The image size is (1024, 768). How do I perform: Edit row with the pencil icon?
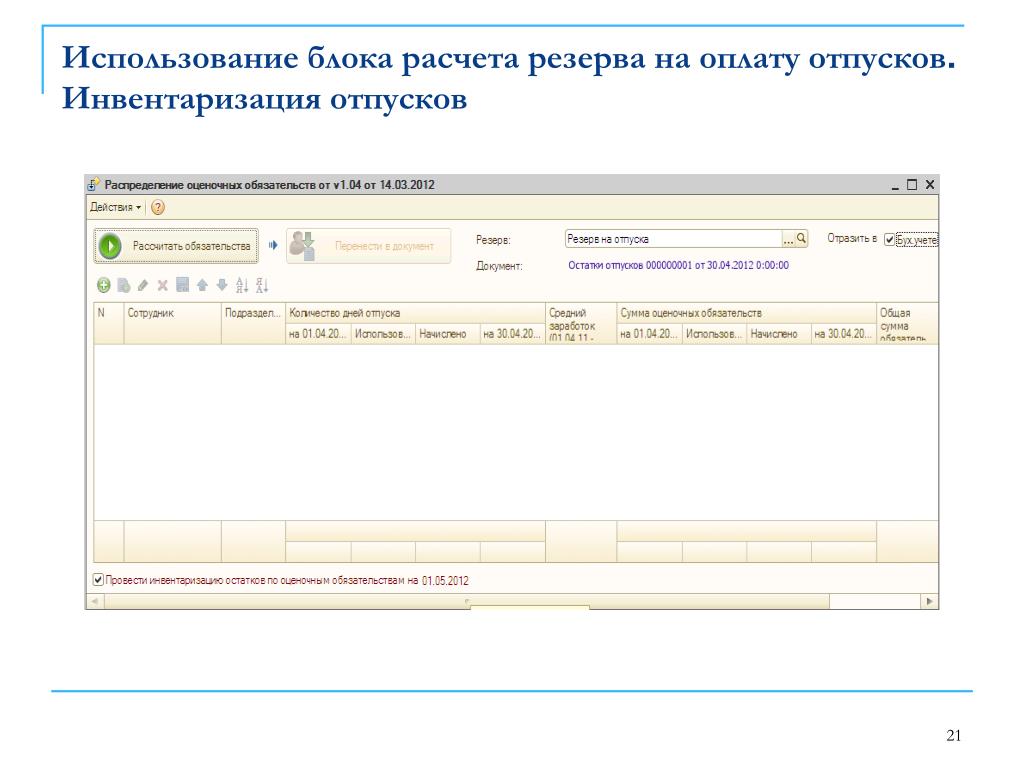point(143,285)
